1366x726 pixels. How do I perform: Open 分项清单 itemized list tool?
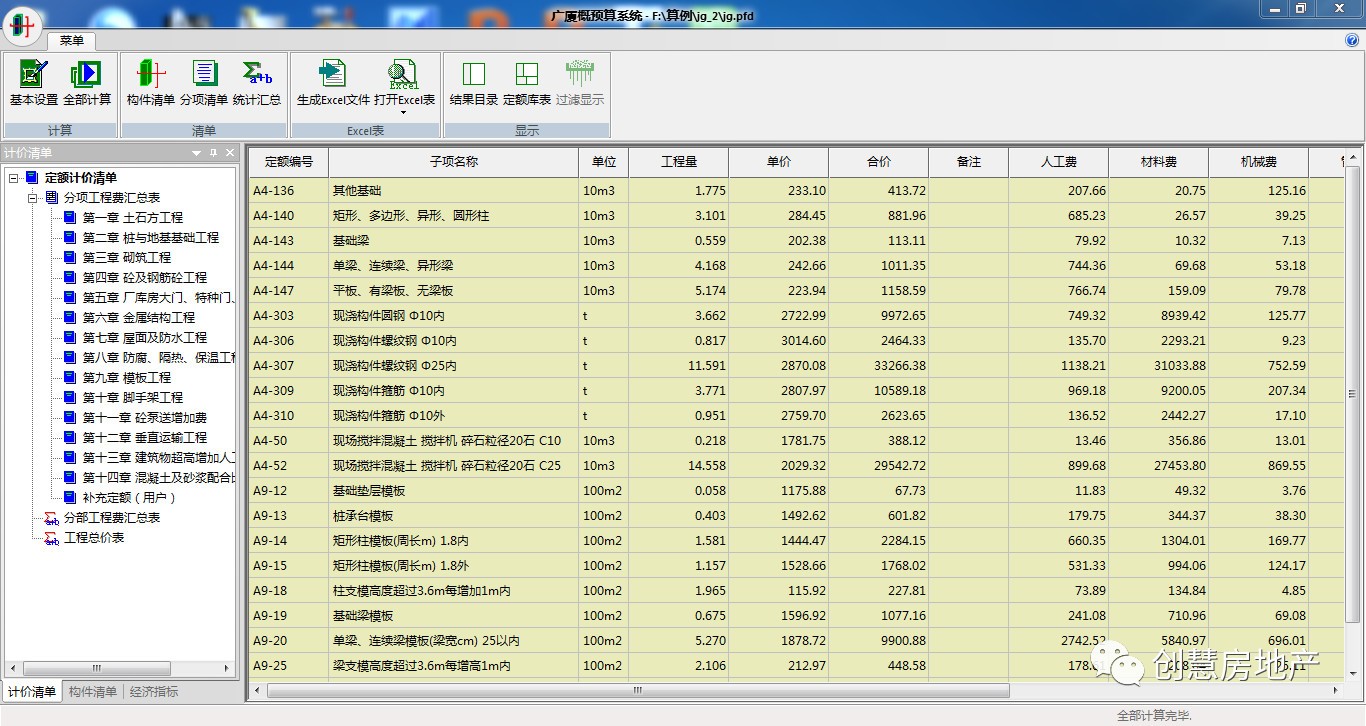tap(204, 83)
